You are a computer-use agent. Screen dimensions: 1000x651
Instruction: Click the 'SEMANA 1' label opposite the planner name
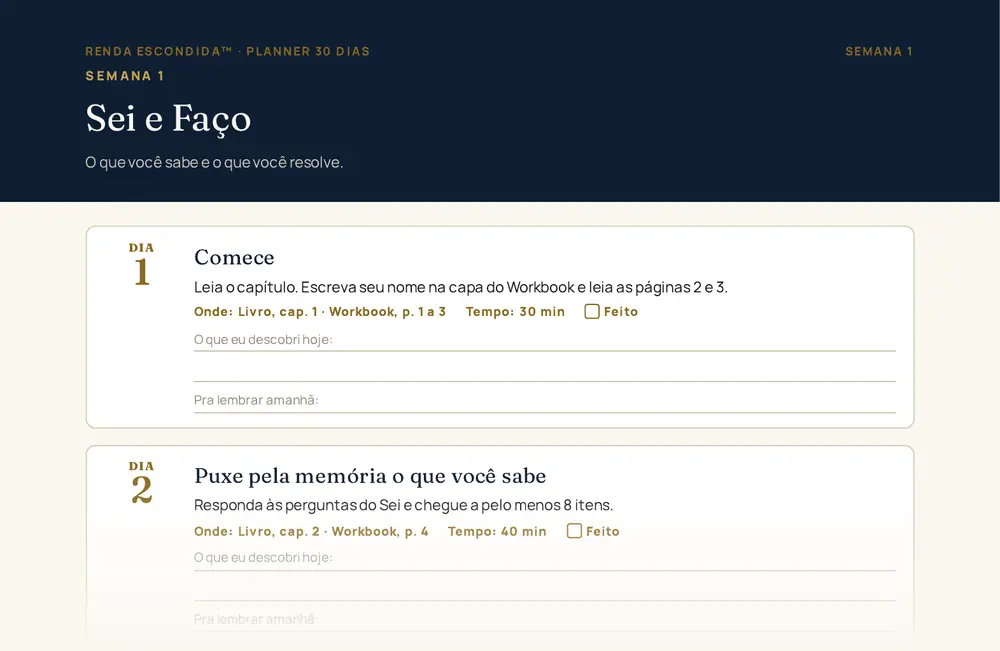click(879, 51)
